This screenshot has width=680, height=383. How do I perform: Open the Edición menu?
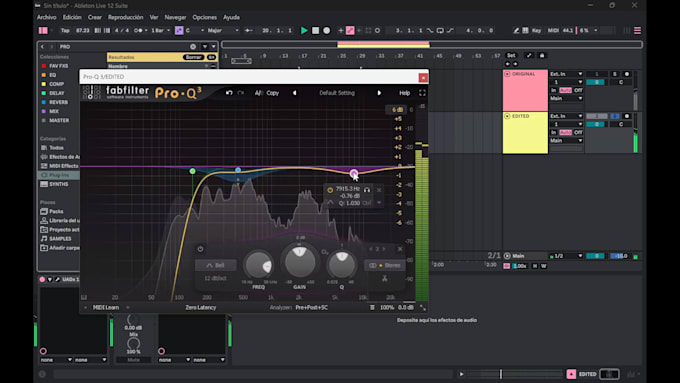pyautogui.click(x=72, y=17)
